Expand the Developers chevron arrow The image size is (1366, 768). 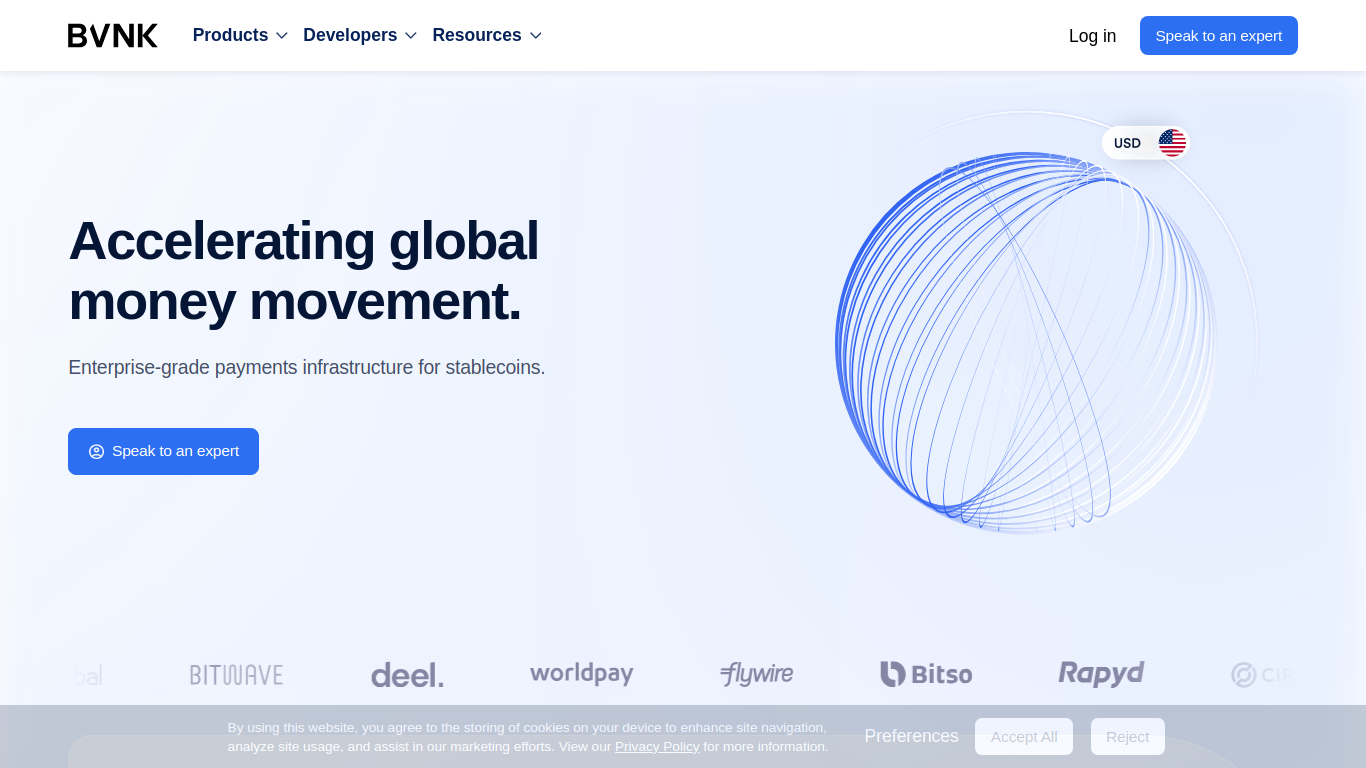(411, 36)
